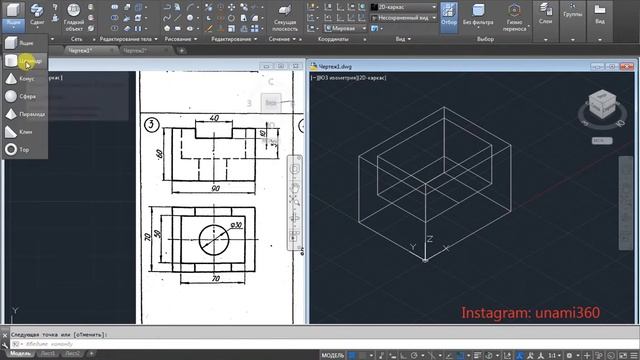
Task: Select Ящик (Box) in the primitives dropdown list
Action: click(24, 43)
